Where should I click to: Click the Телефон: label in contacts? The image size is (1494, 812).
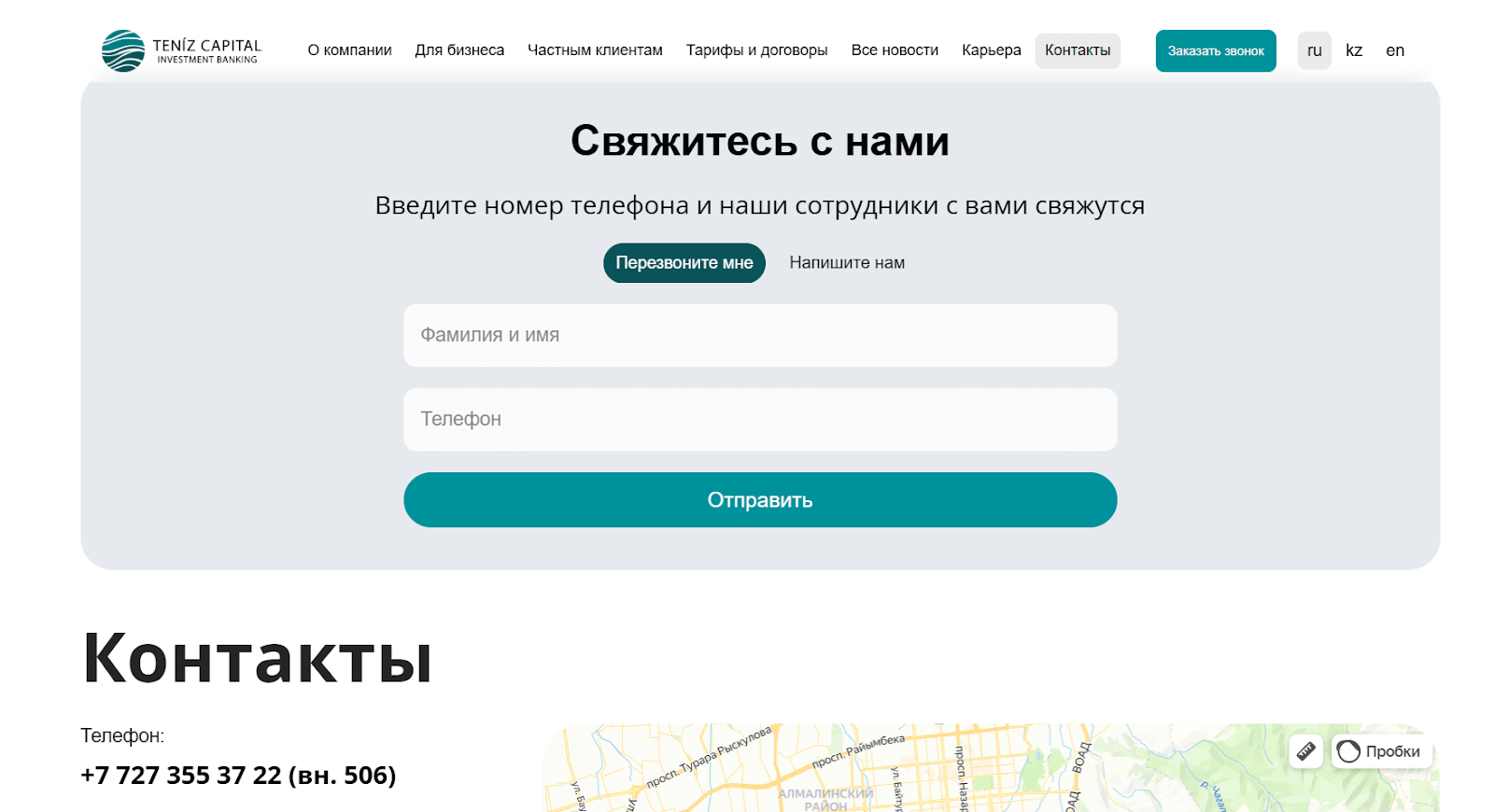point(122,735)
